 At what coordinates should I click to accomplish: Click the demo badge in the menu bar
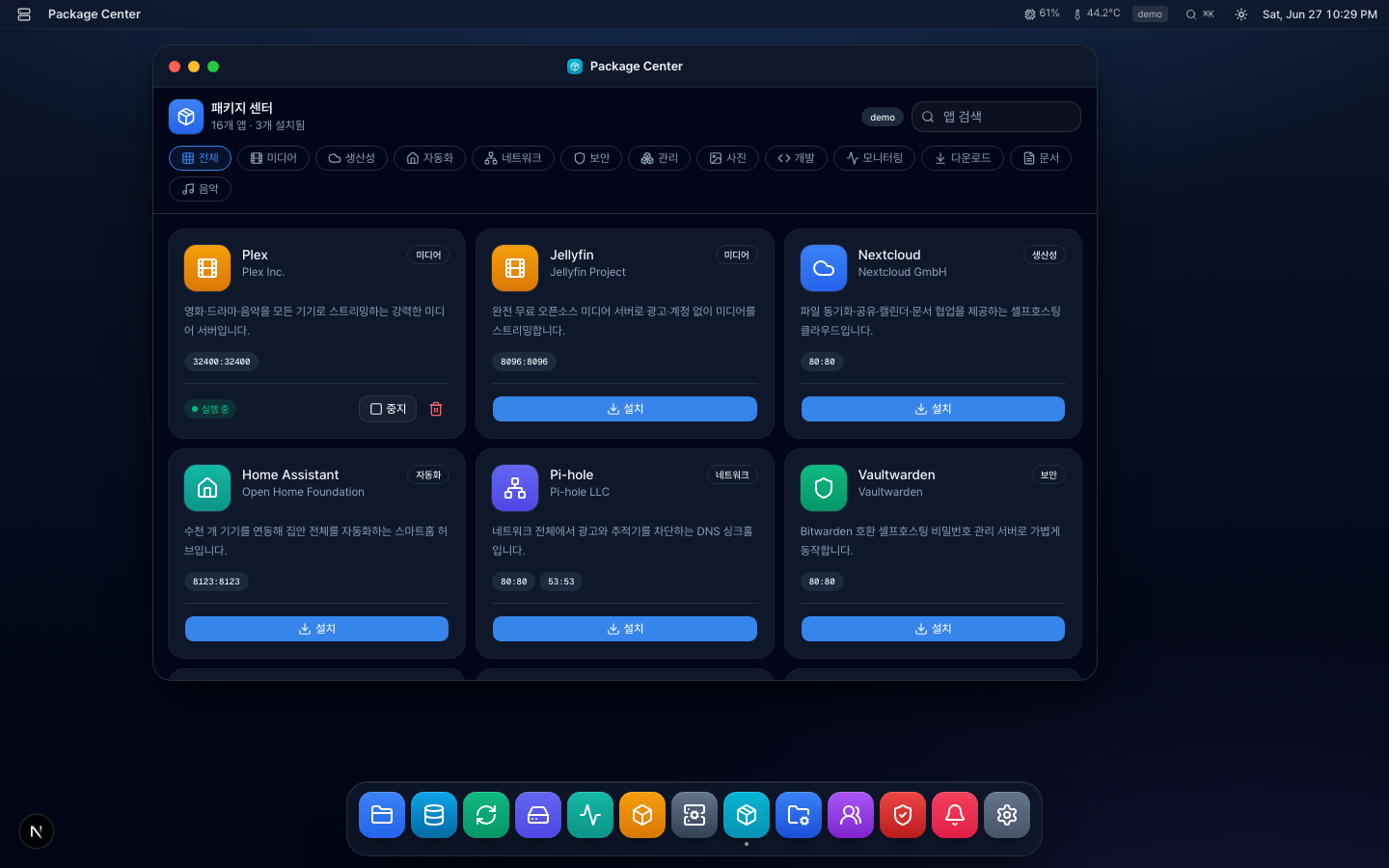(1150, 14)
